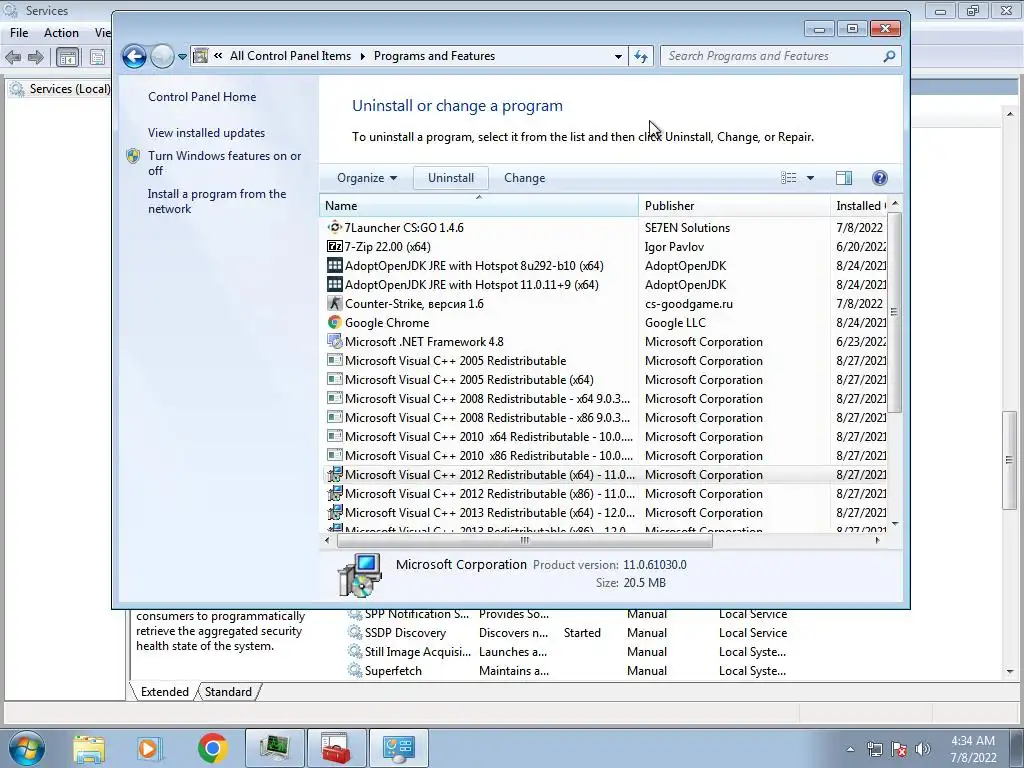The image size is (1024, 768).
Task: Click the Google Chrome list icon
Action: point(334,322)
